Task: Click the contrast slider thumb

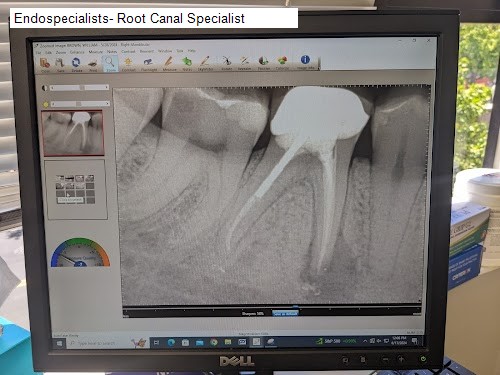Action: tap(82, 87)
